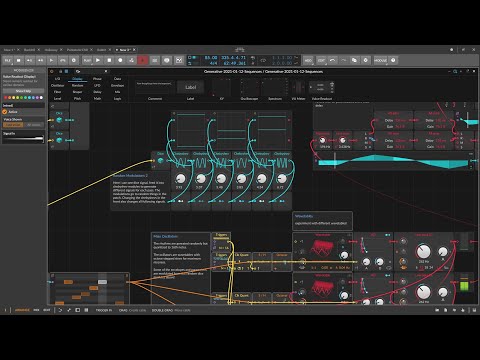
Task: Click the transport Record circle button
Action: coord(120,60)
